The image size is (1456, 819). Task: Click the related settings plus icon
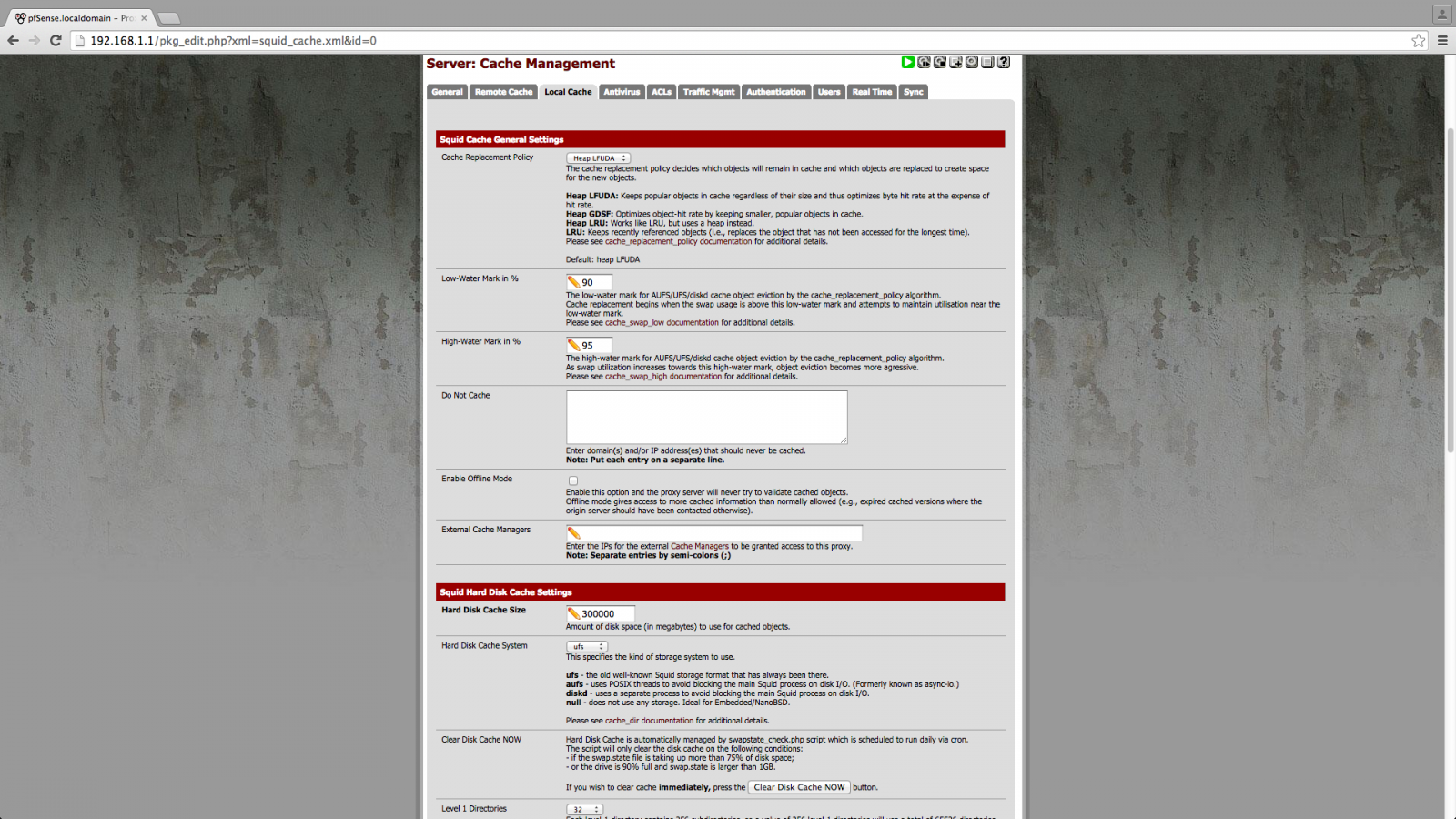(x=955, y=62)
